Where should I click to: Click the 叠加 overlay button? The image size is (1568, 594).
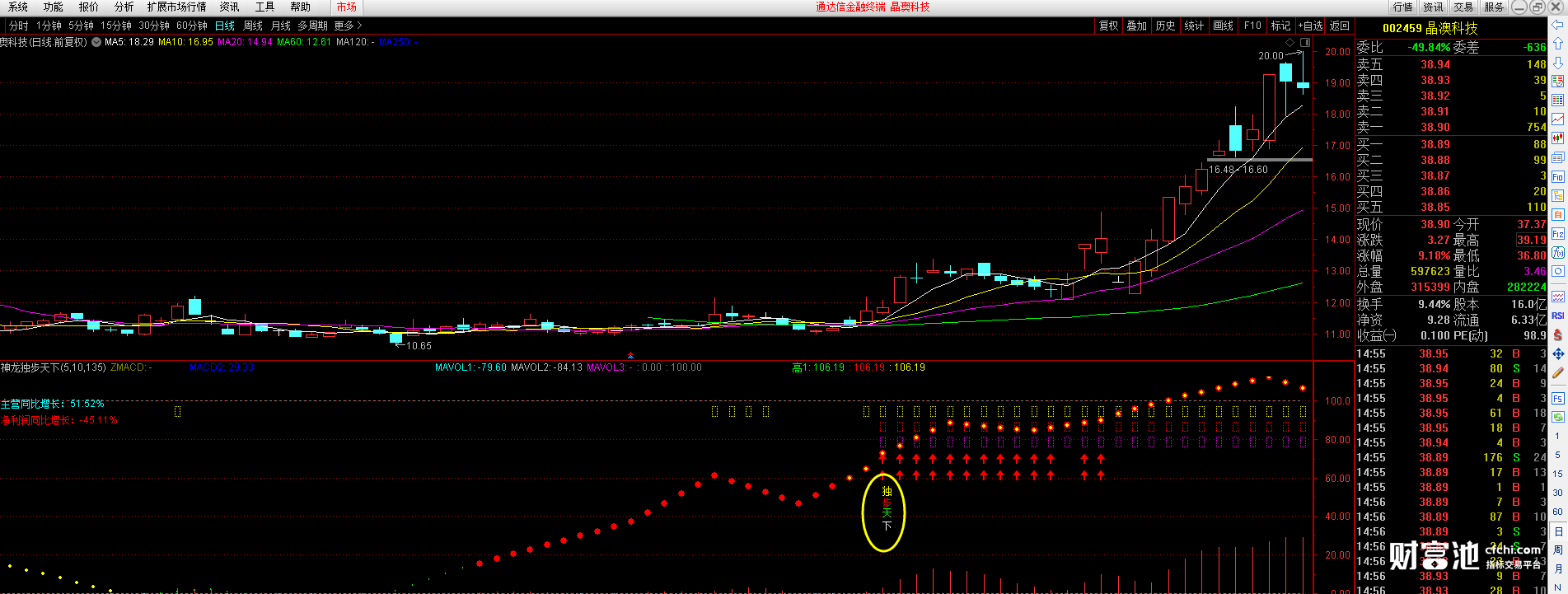(x=1137, y=26)
